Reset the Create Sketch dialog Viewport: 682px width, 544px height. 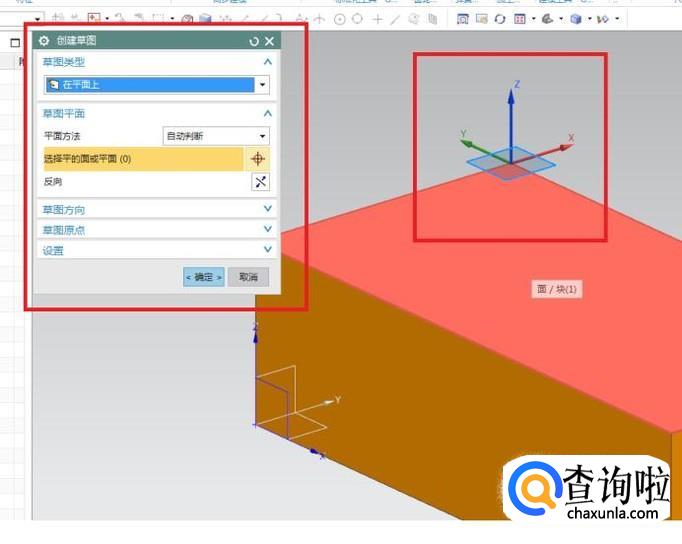[x=254, y=41]
